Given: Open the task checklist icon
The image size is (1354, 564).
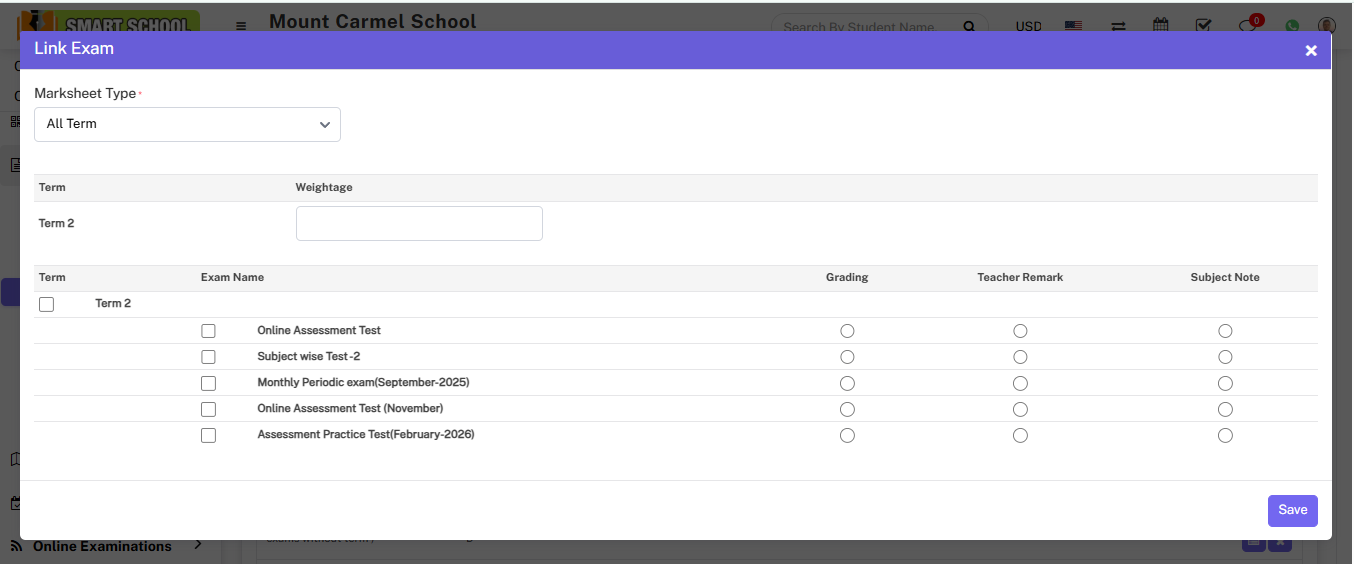Looking at the screenshot, I should tap(1204, 26).
